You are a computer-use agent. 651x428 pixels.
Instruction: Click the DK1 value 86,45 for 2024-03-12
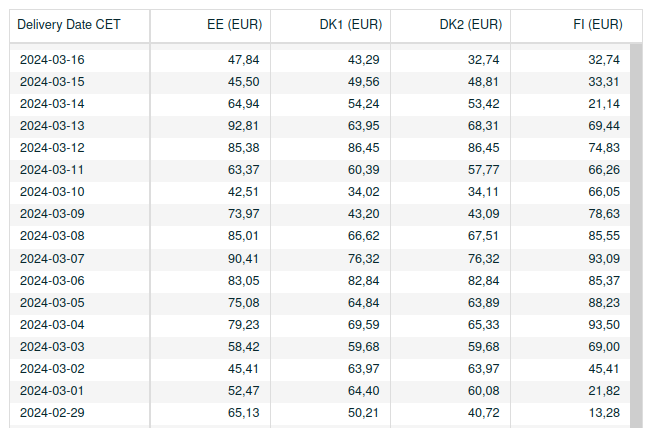coord(330,148)
